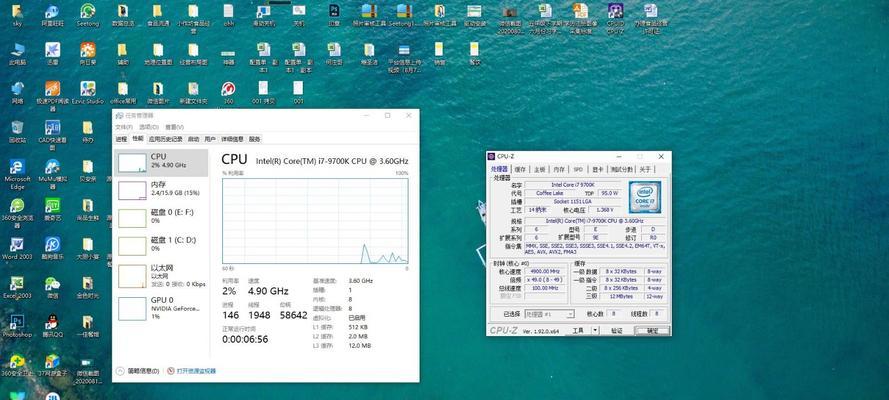Switch to 用户 tab in Task Manager
The image size is (889, 400).
[210, 139]
